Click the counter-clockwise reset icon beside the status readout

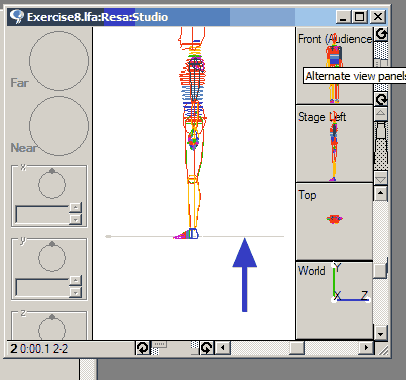tap(143, 348)
